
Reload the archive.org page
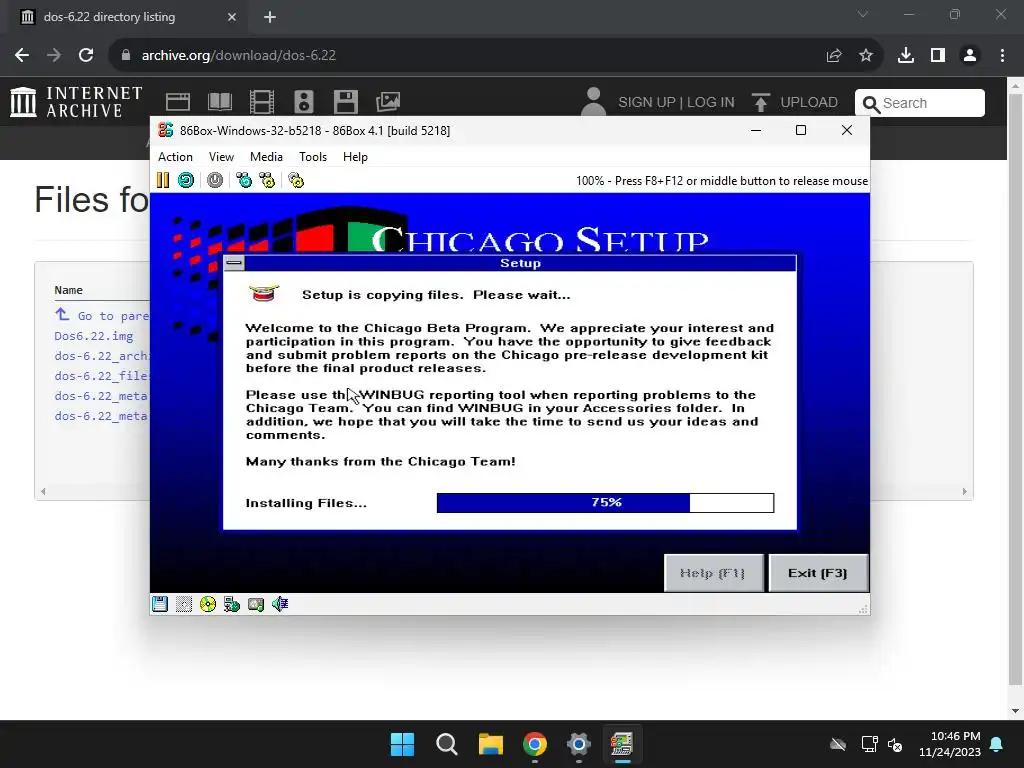tap(86, 56)
